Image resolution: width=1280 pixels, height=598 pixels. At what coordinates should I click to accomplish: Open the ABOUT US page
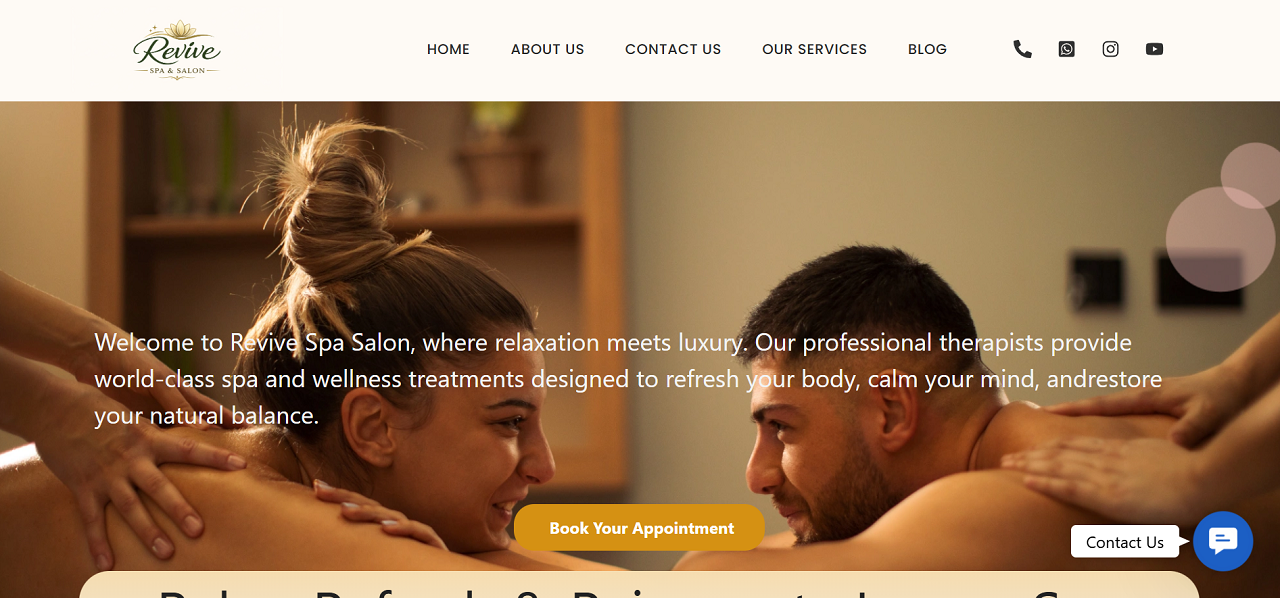pos(547,49)
